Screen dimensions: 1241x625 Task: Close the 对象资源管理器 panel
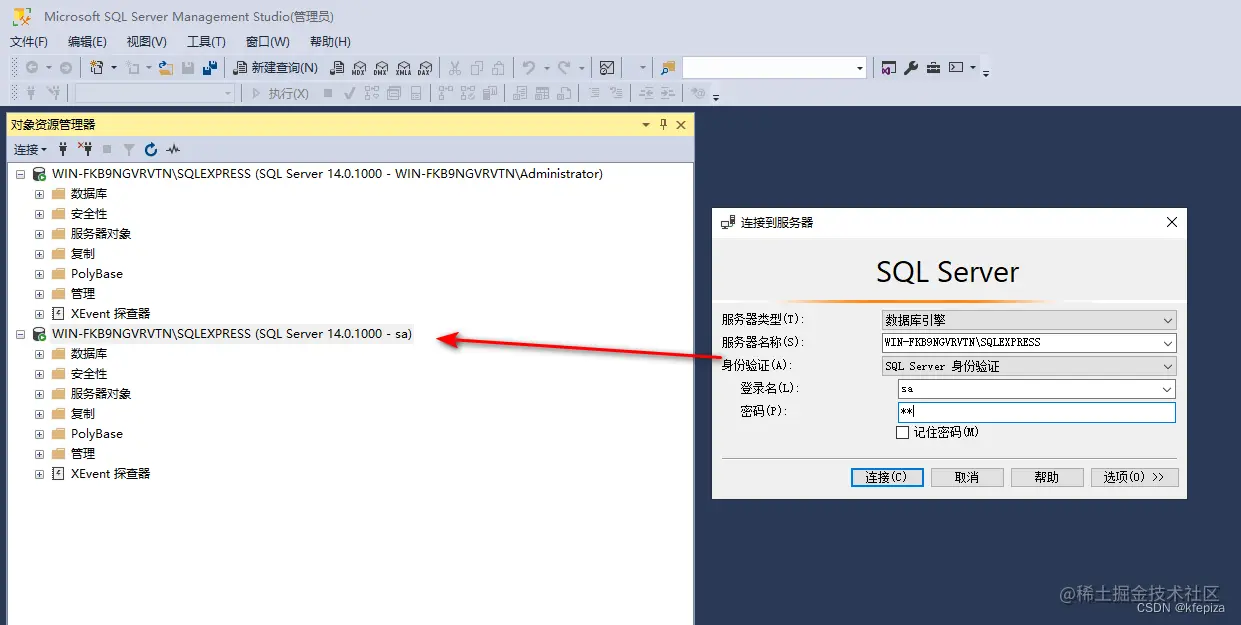point(681,125)
